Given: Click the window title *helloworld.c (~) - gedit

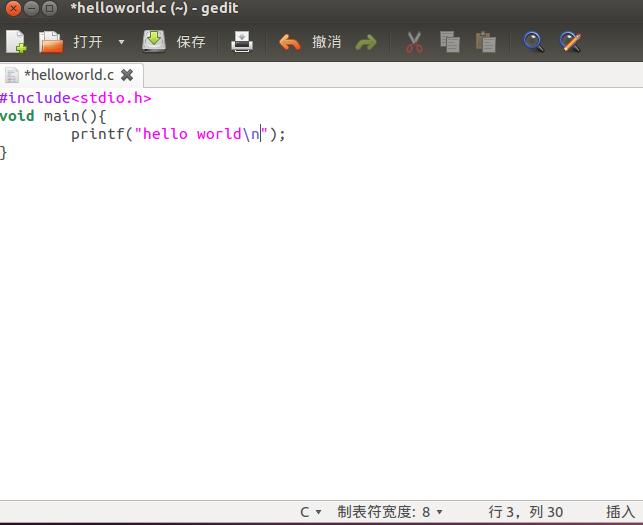Looking at the screenshot, I should pos(154,8).
